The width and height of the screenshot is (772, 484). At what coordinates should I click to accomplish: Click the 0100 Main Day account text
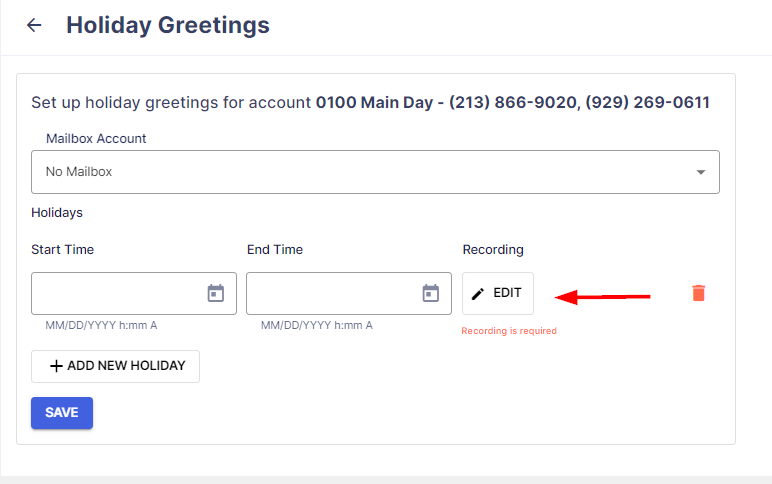pyautogui.click(x=374, y=102)
